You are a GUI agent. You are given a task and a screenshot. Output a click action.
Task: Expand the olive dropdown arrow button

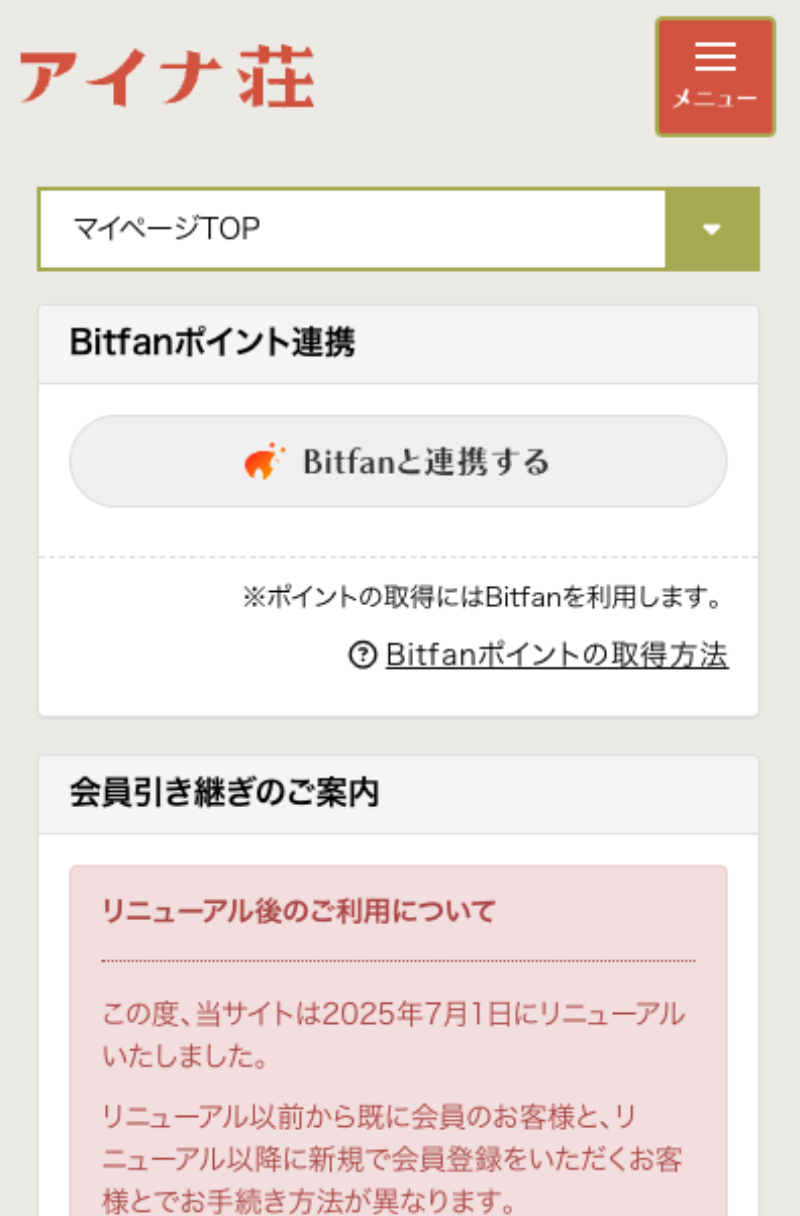712,229
